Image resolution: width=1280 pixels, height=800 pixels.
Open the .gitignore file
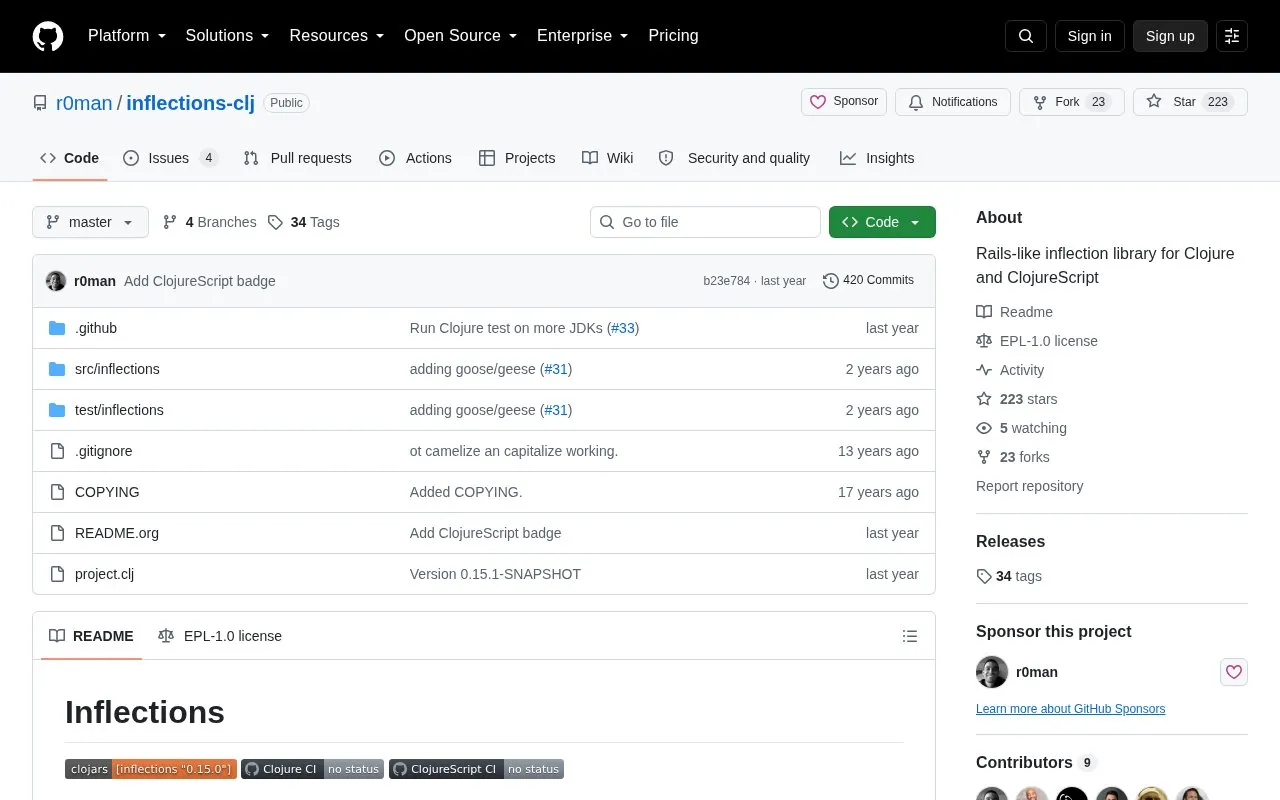click(x=103, y=451)
